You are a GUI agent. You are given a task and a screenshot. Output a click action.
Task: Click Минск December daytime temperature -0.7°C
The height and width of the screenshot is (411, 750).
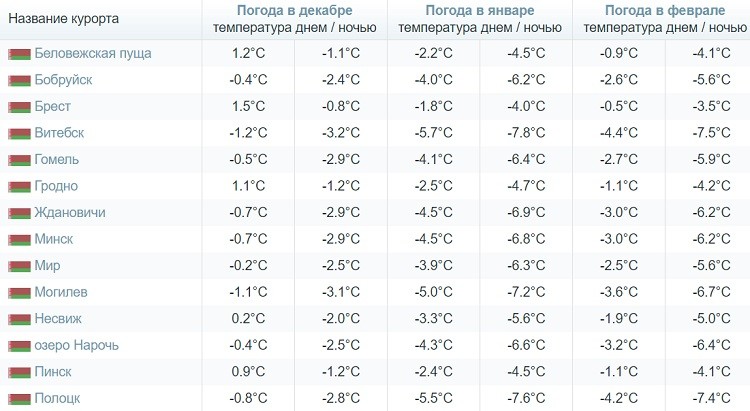[248, 239]
